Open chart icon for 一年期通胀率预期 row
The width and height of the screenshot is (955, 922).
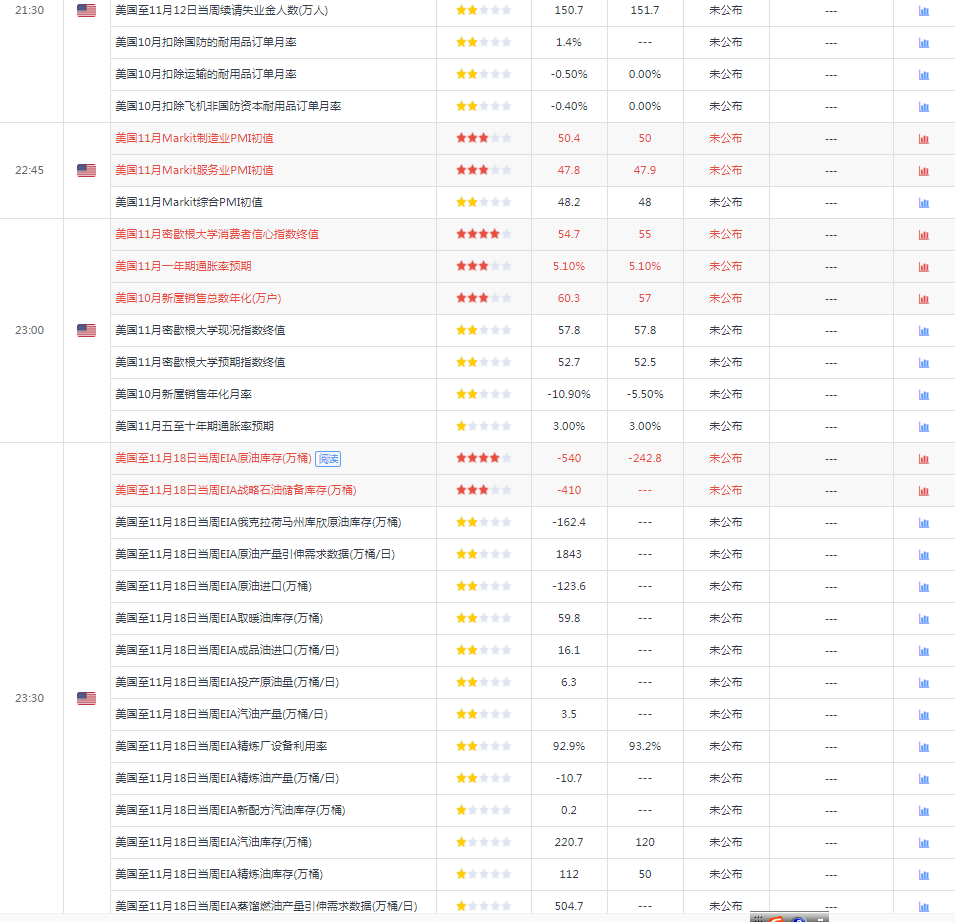[x=923, y=267]
